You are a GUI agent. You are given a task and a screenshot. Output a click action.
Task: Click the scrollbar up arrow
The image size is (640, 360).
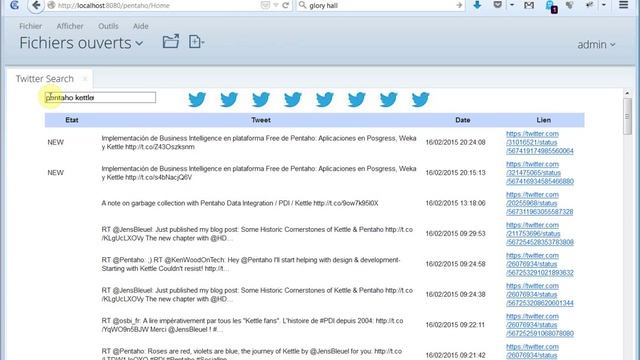(627, 93)
